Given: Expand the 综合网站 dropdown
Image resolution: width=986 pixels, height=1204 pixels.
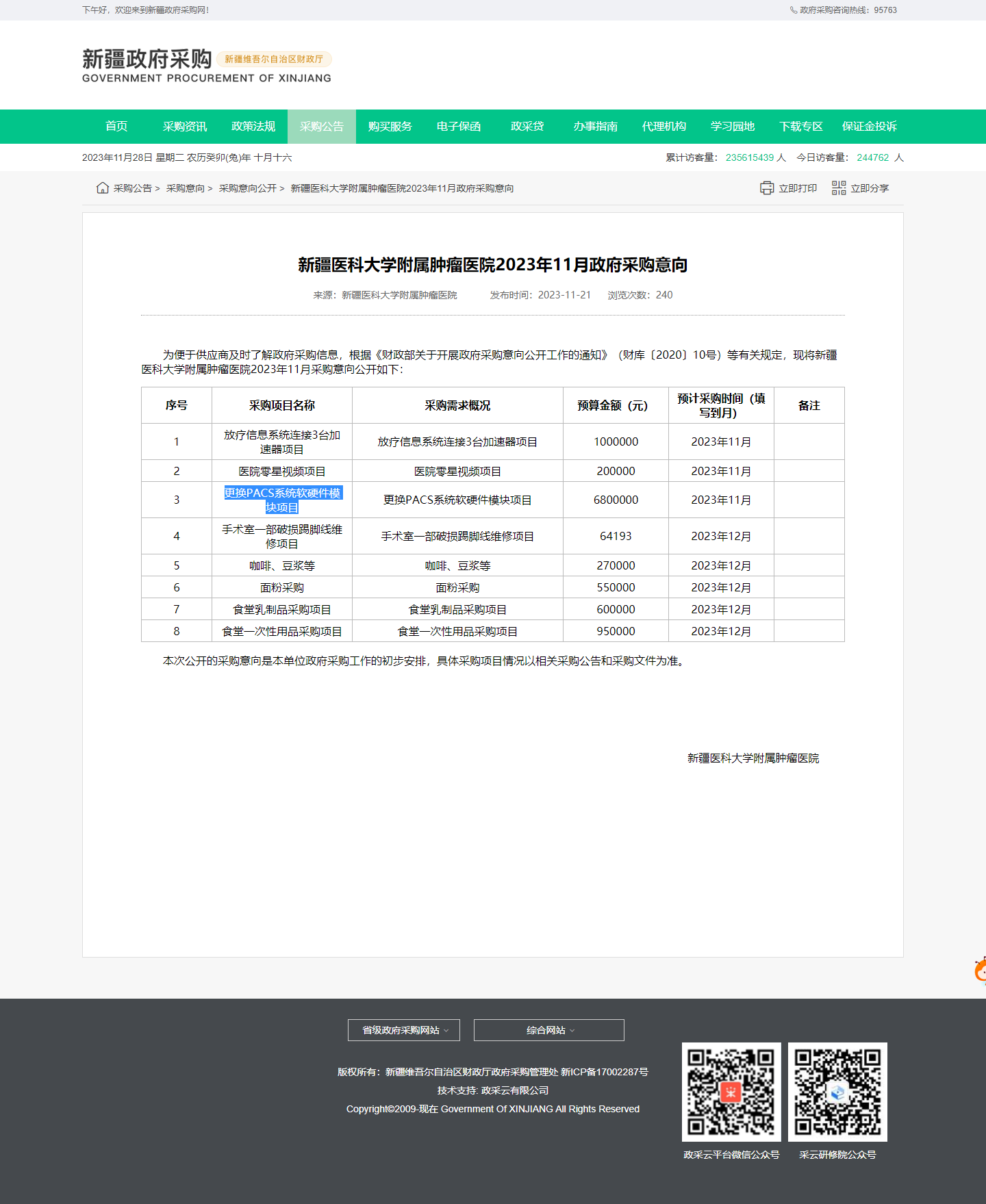Looking at the screenshot, I should (x=549, y=1030).
